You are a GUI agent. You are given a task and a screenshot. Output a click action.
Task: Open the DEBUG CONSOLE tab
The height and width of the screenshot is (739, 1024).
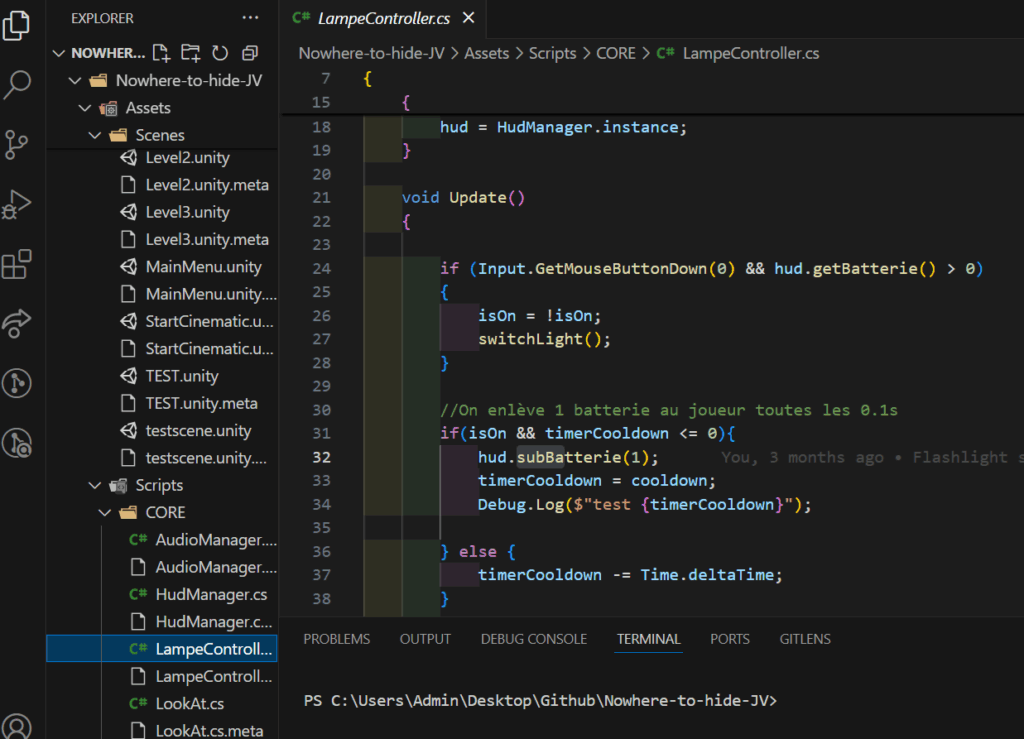pyautogui.click(x=533, y=639)
